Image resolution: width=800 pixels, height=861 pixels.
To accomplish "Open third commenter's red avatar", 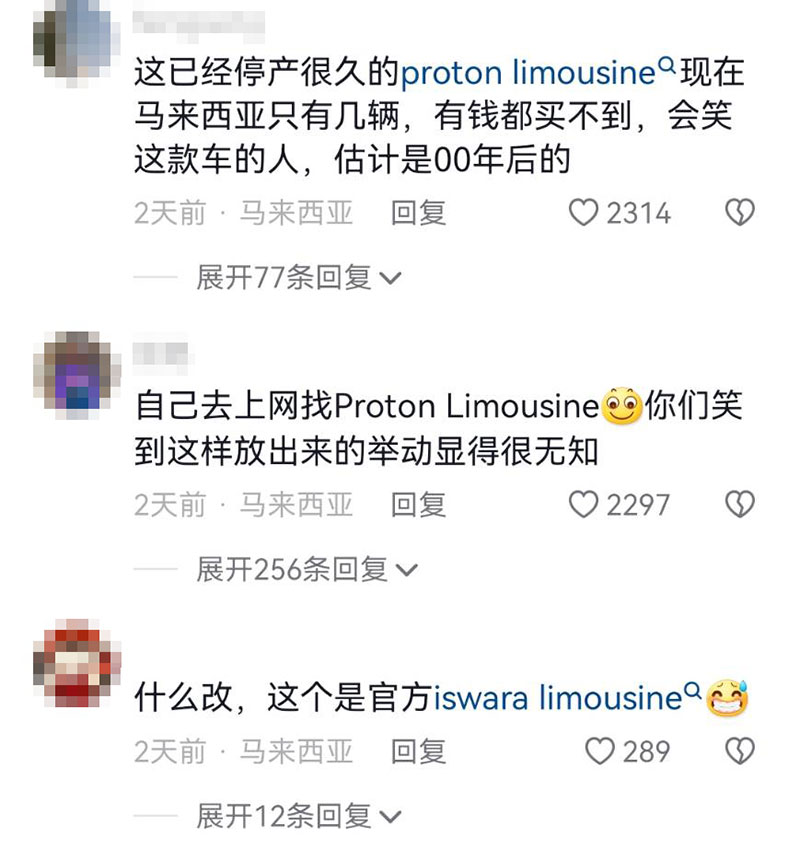I will (x=77, y=663).
